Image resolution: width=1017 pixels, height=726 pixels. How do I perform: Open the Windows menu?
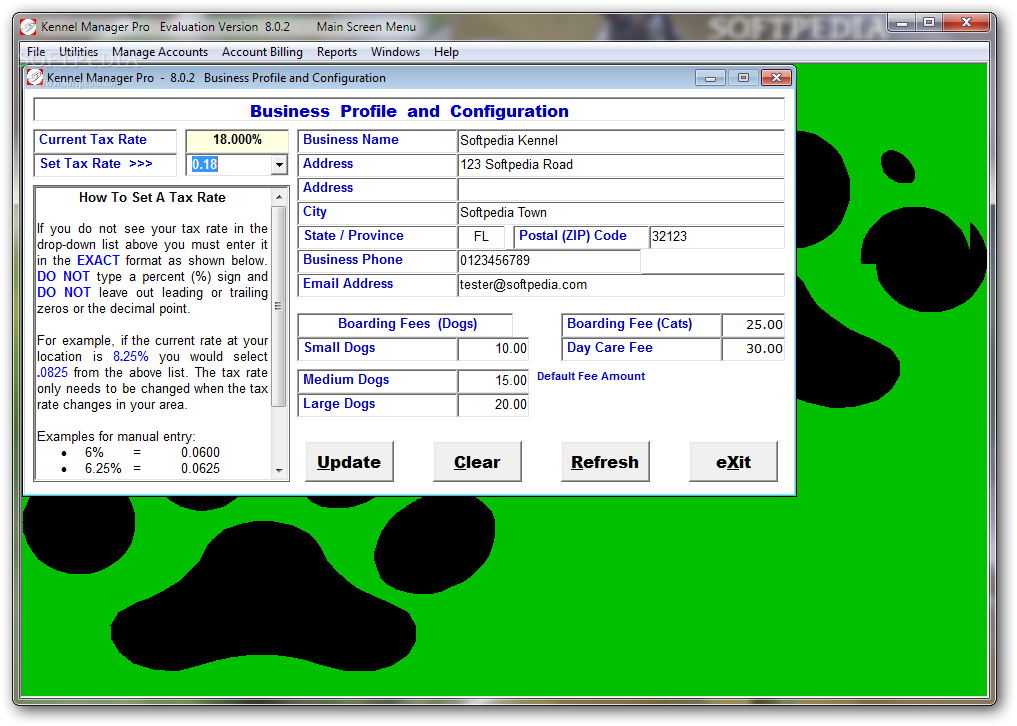(395, 52)
